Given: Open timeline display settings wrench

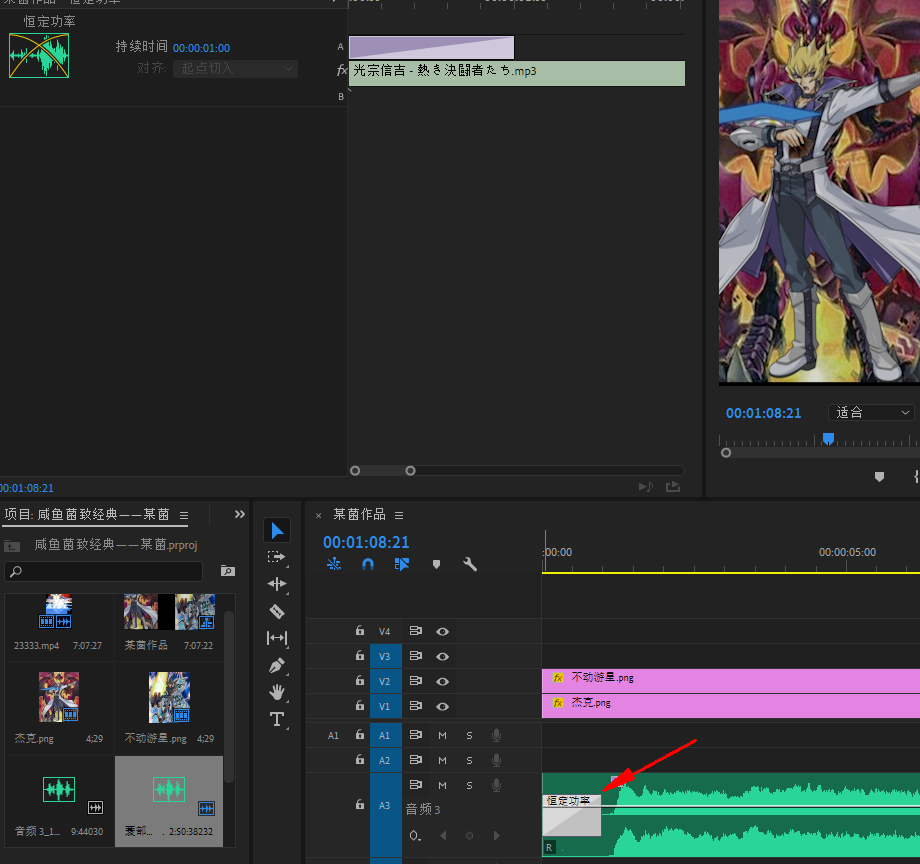Looking at the screenshot, I should (x=470, y=564).
